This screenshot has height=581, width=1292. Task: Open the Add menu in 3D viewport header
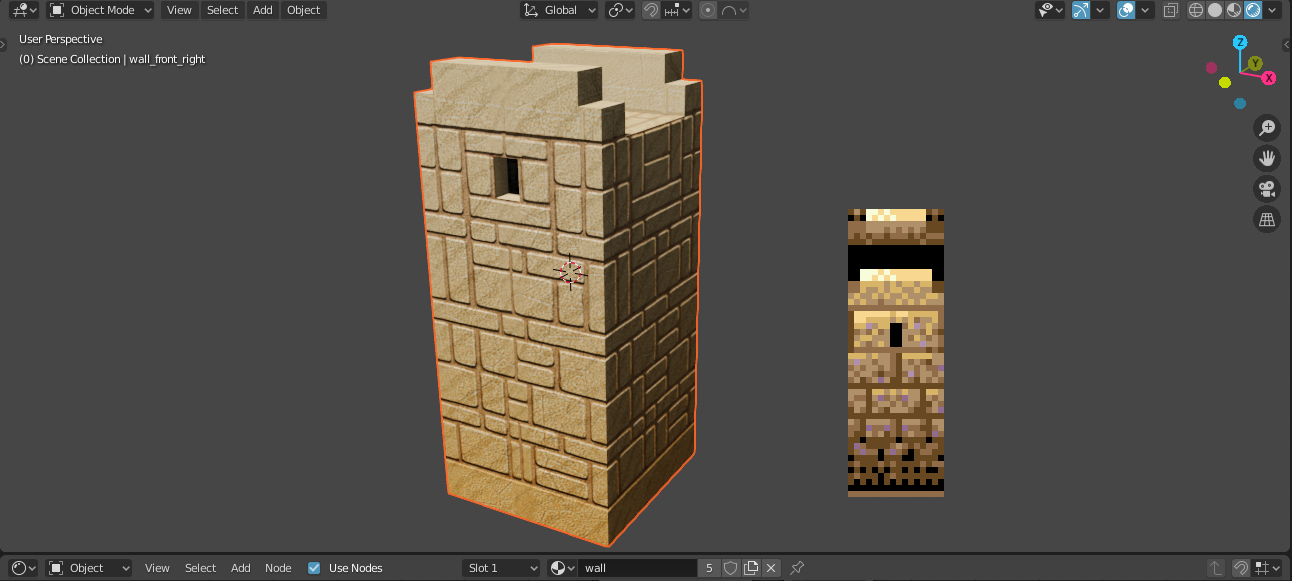(x=262, y=10)
